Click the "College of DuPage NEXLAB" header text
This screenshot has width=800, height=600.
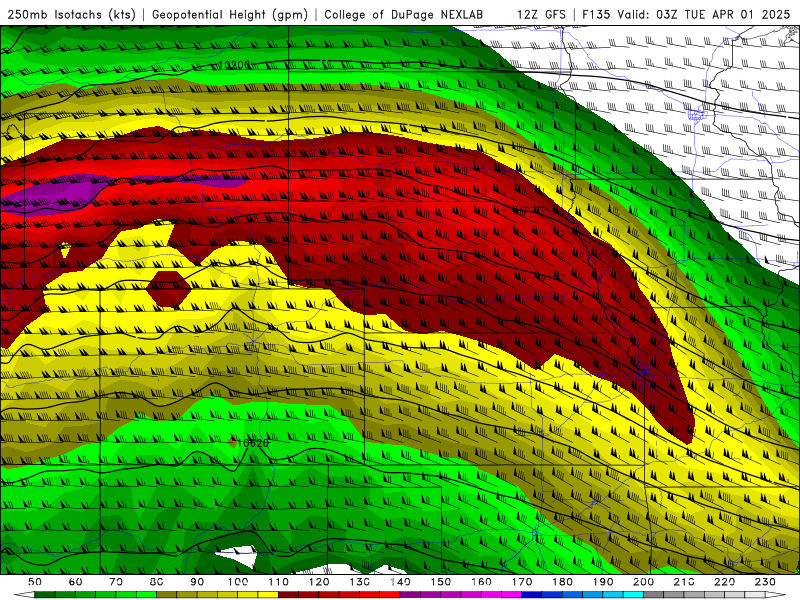(x=404, y=15)
